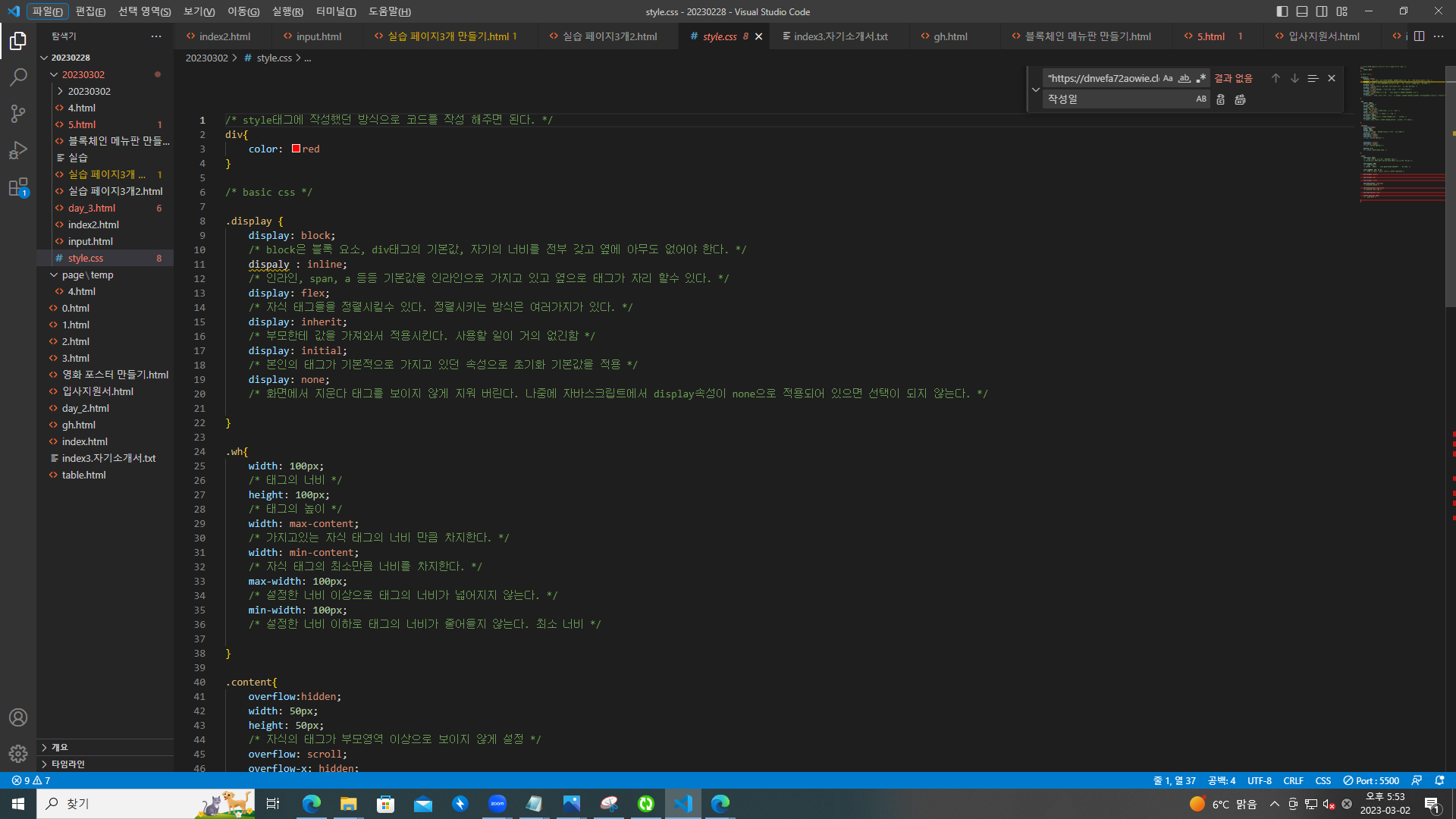Toggle Match Case in find widget

point(1168,78)
